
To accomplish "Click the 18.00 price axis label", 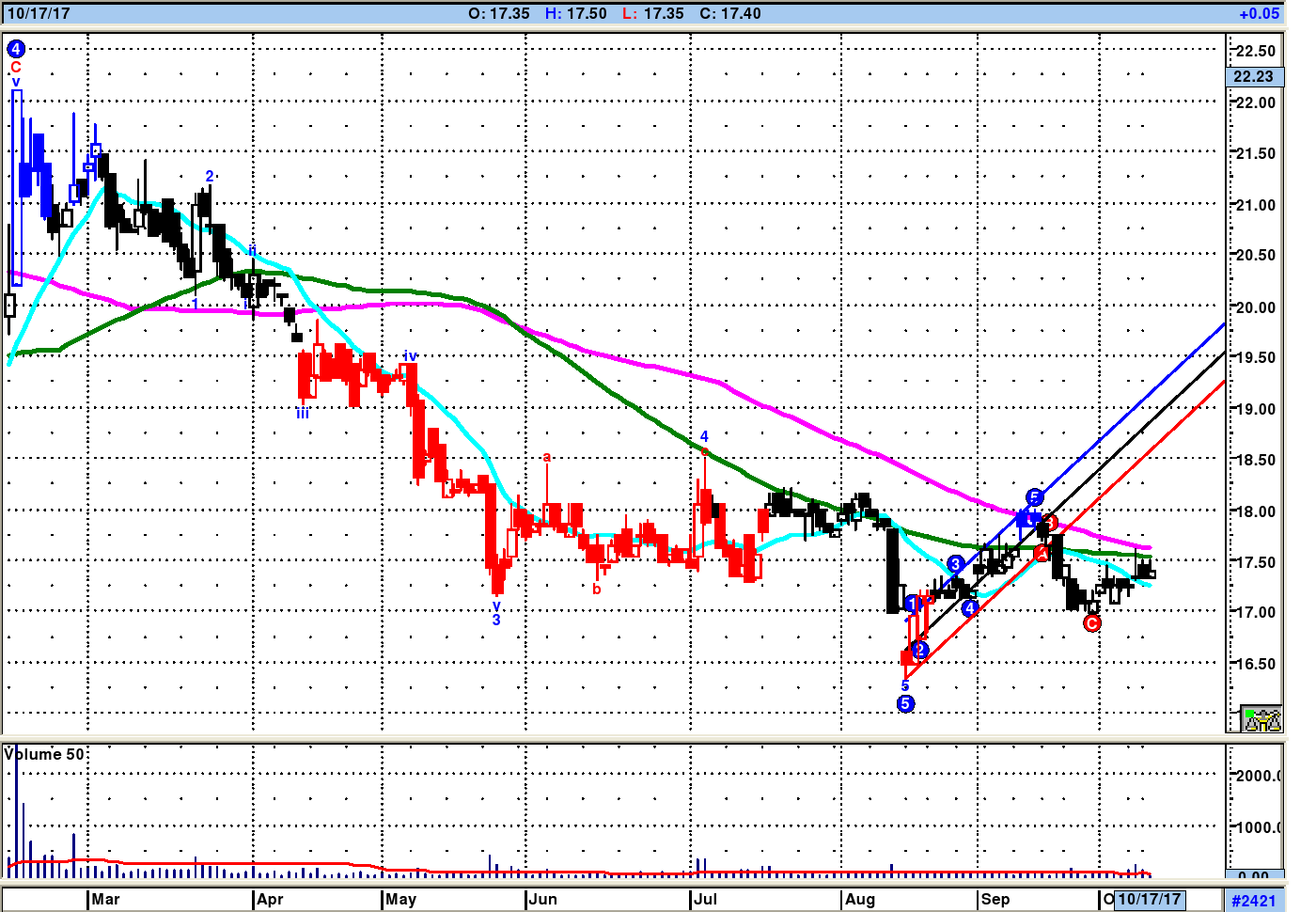I will pos(1255,511).
